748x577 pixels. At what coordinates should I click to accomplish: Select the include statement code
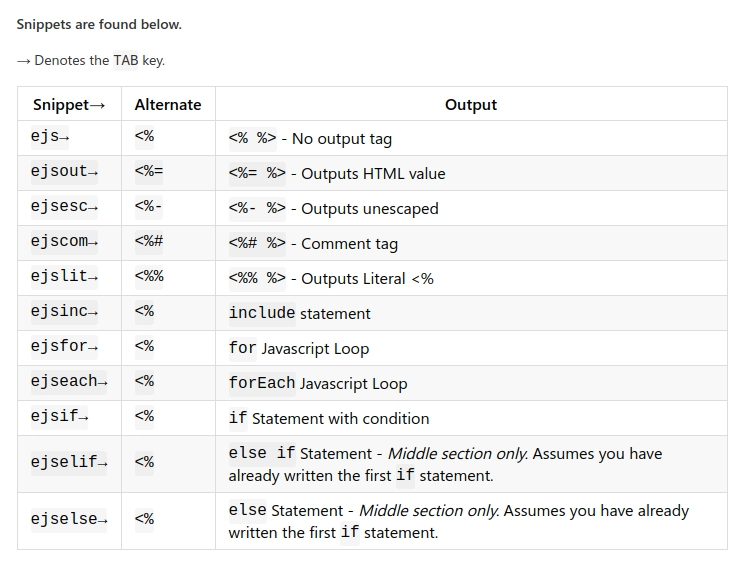click(262, 313)
